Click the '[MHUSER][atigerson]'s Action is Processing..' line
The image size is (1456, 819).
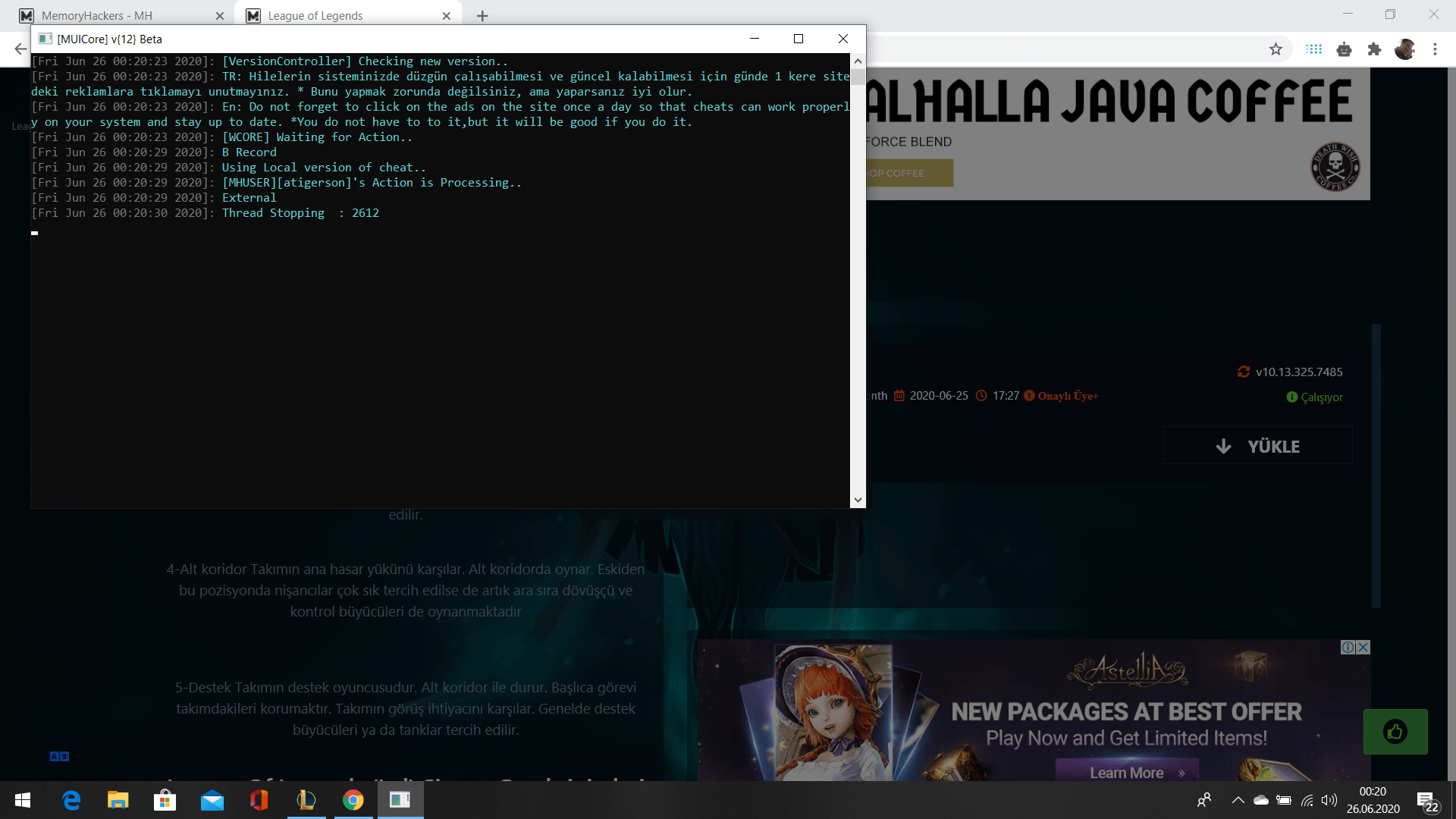277,183
